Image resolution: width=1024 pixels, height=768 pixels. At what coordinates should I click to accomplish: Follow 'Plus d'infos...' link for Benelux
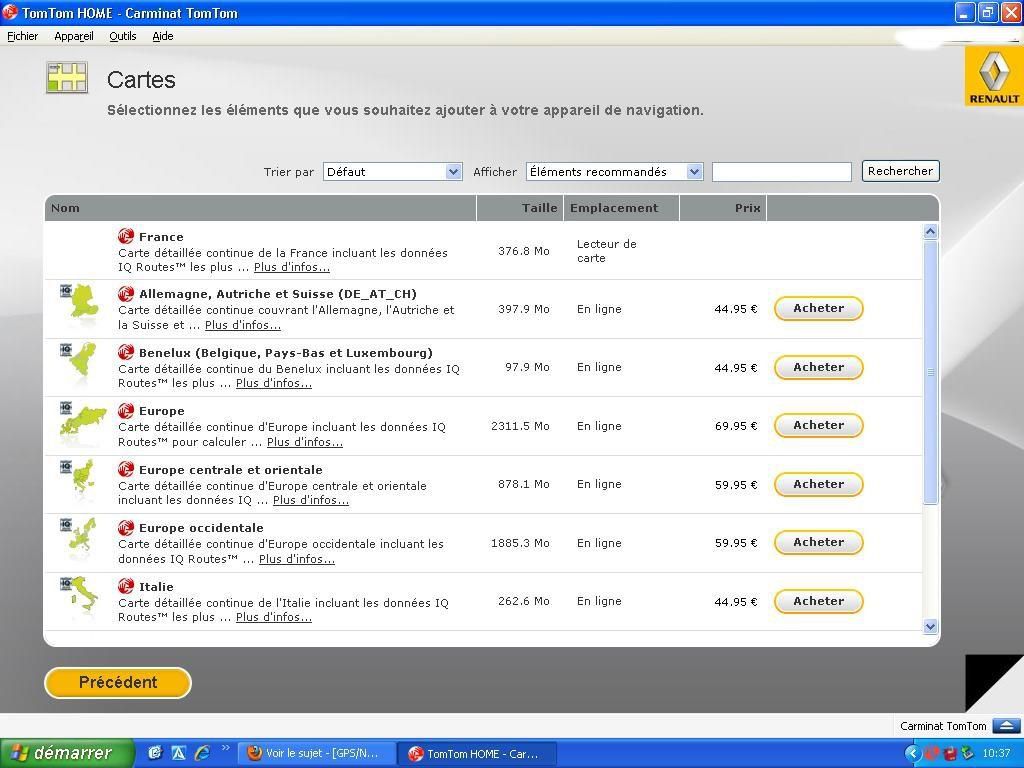tap(274, 383)
